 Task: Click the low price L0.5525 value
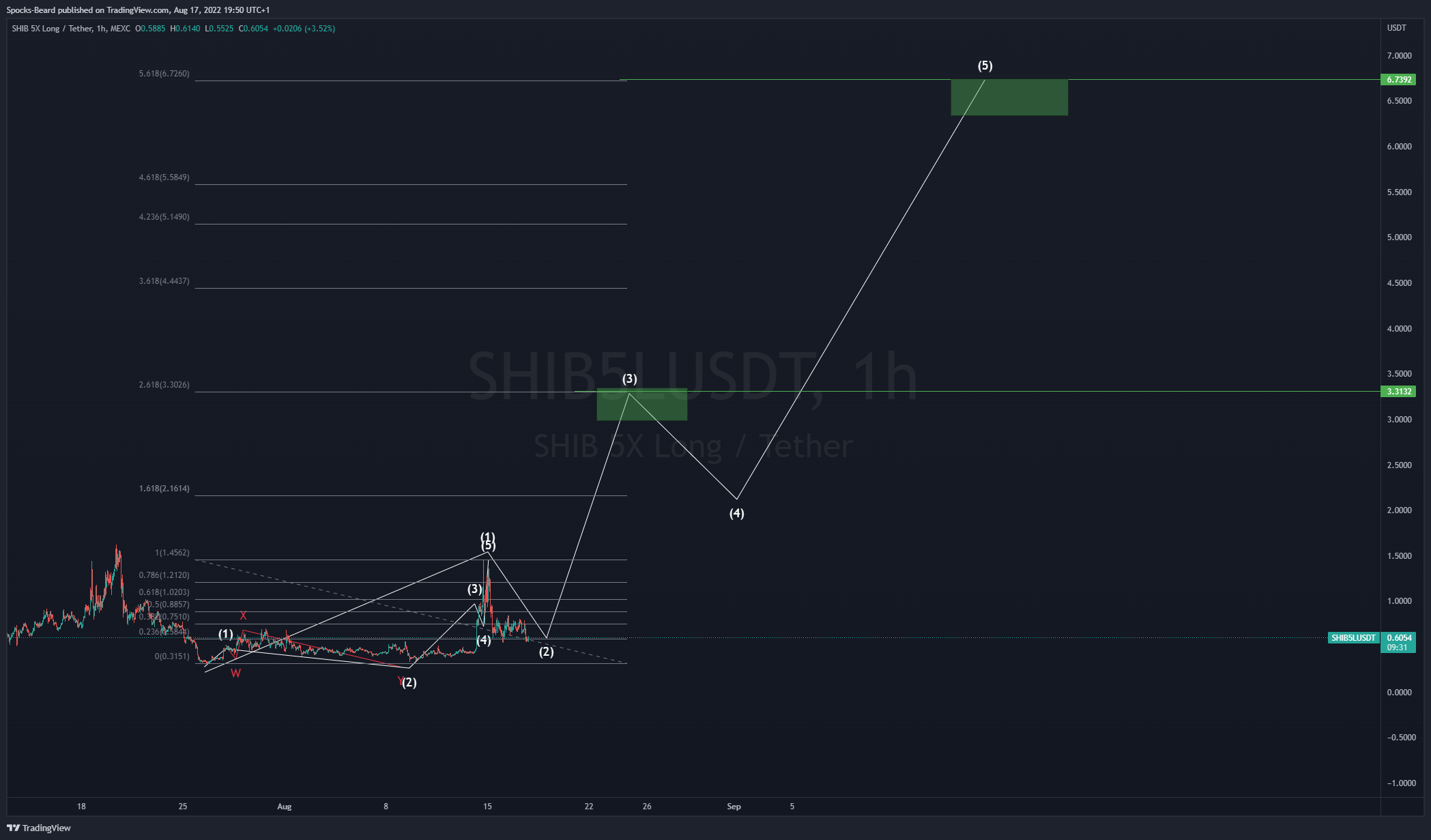point(219,29)
